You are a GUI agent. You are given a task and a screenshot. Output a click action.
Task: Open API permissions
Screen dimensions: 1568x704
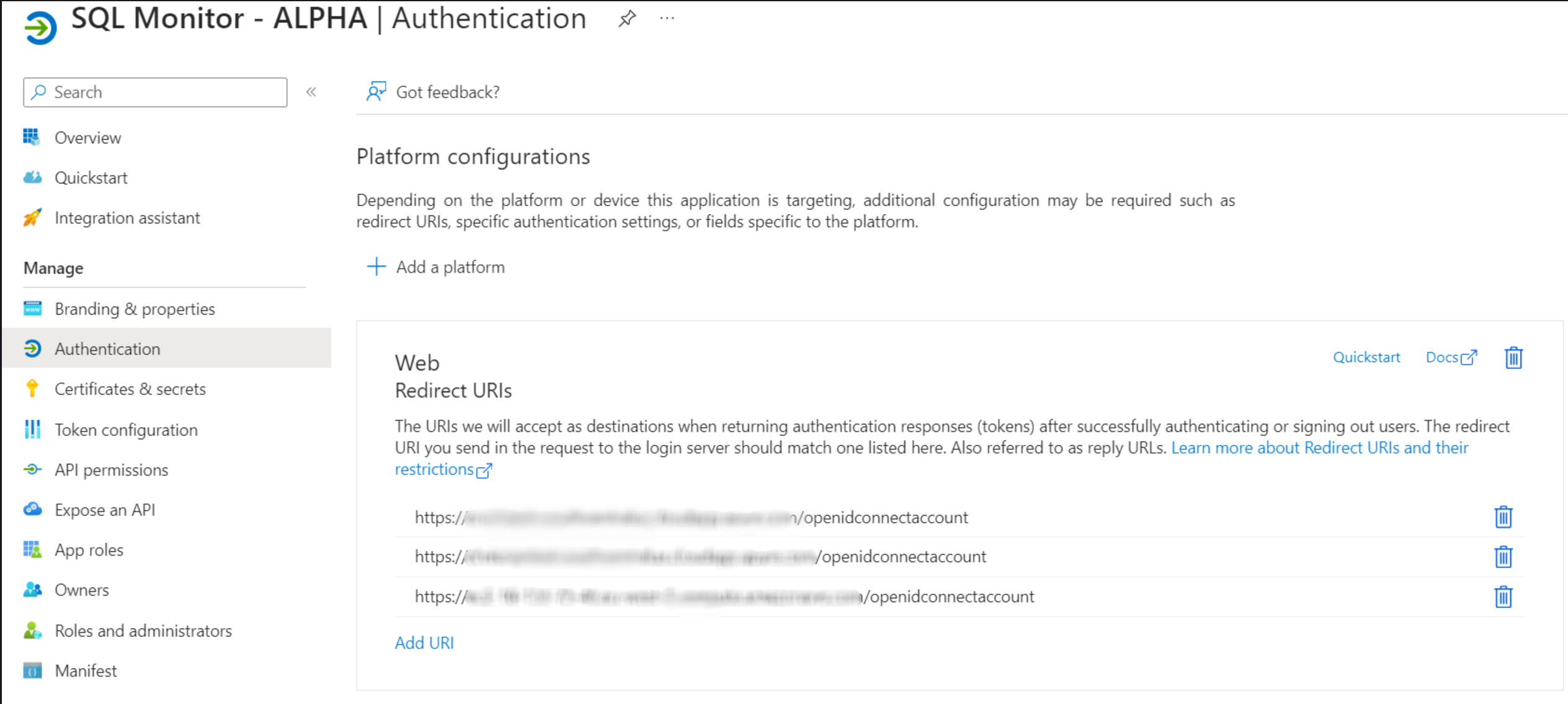111,470
